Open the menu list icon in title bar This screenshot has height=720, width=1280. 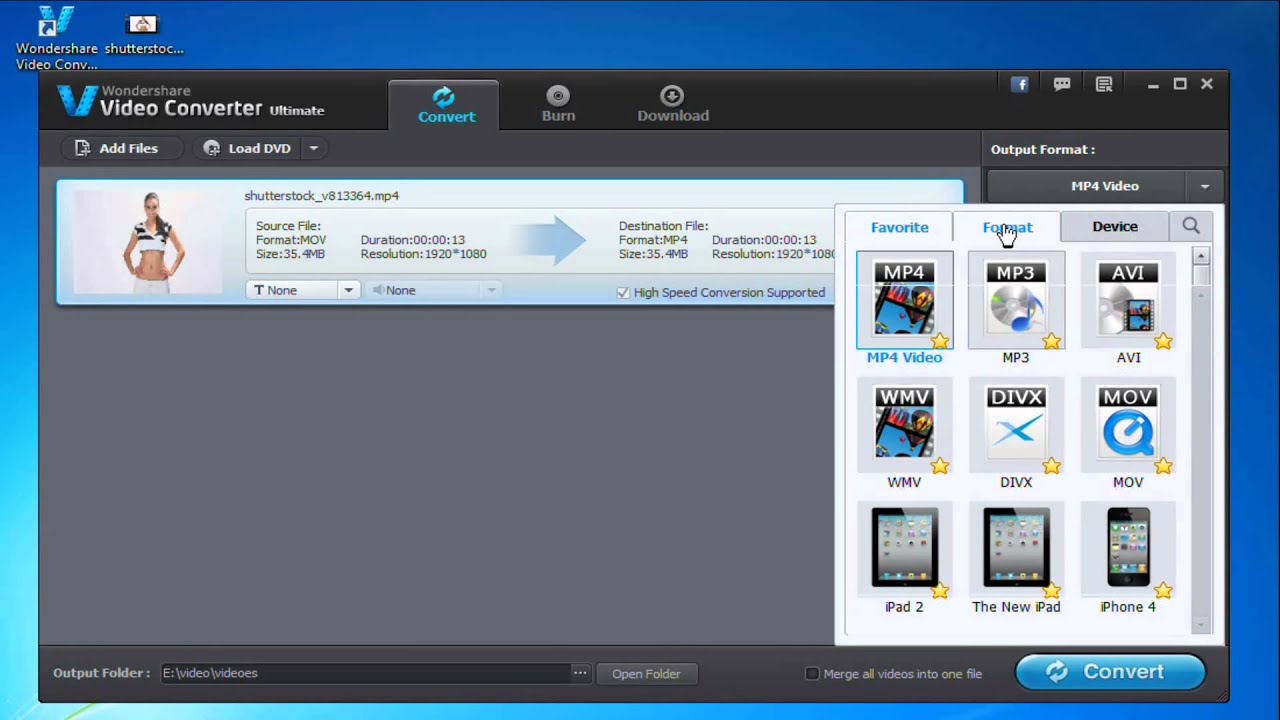(1104, 85)
